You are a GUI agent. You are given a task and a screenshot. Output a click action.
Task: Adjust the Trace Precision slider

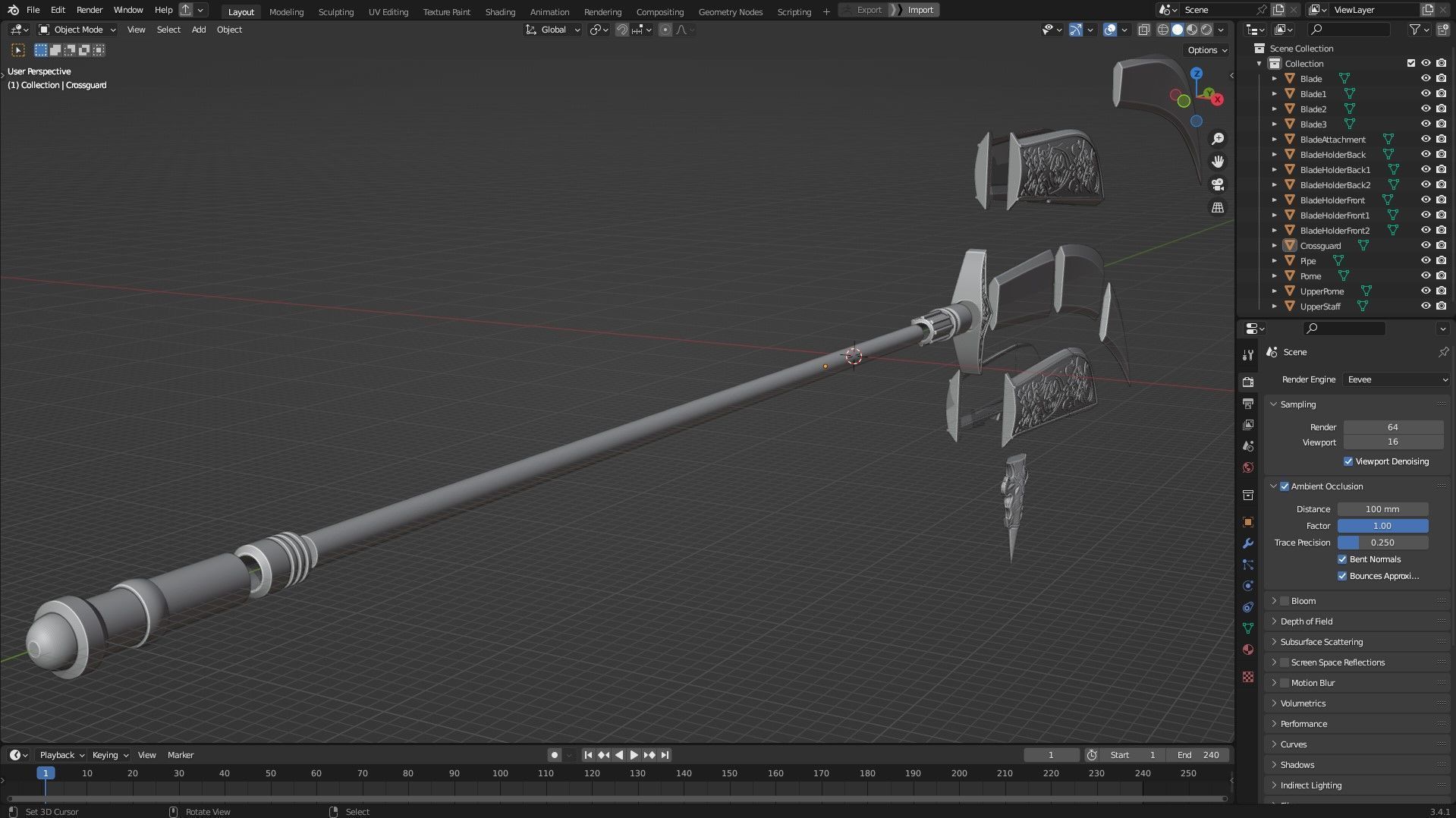click(x=1382, y=543)
